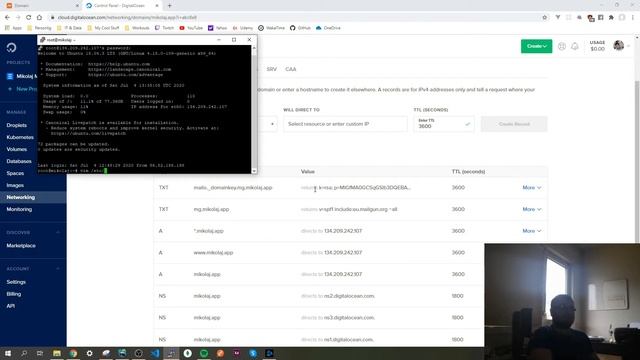Open Volumes in the sidebar

click(x=17, y=149)
